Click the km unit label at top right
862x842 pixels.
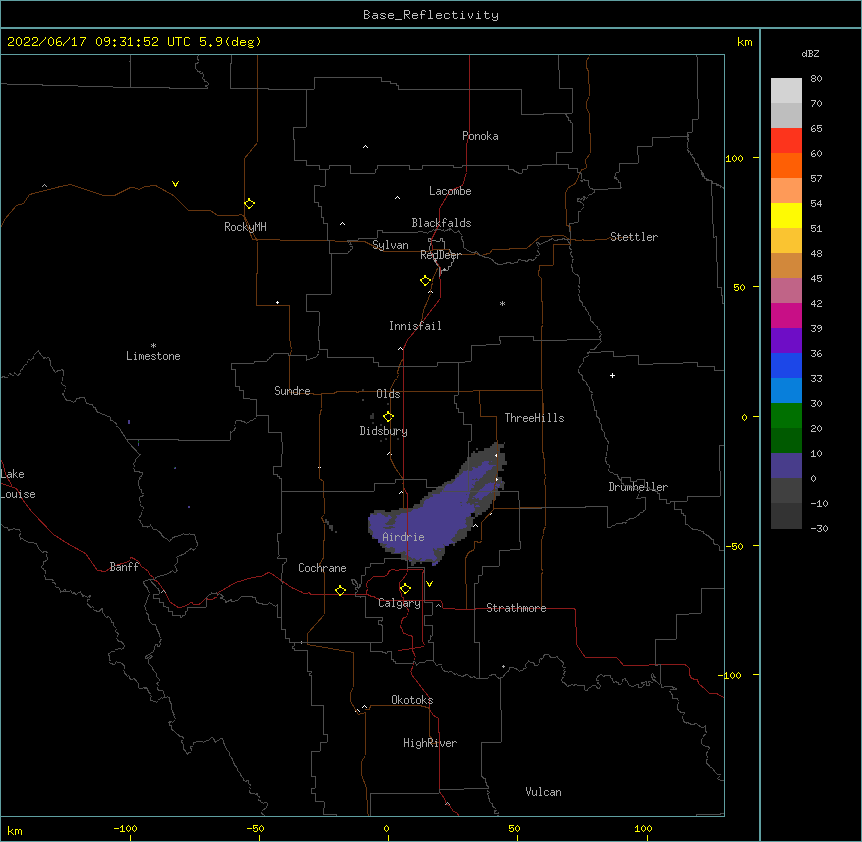pos(744,42)
